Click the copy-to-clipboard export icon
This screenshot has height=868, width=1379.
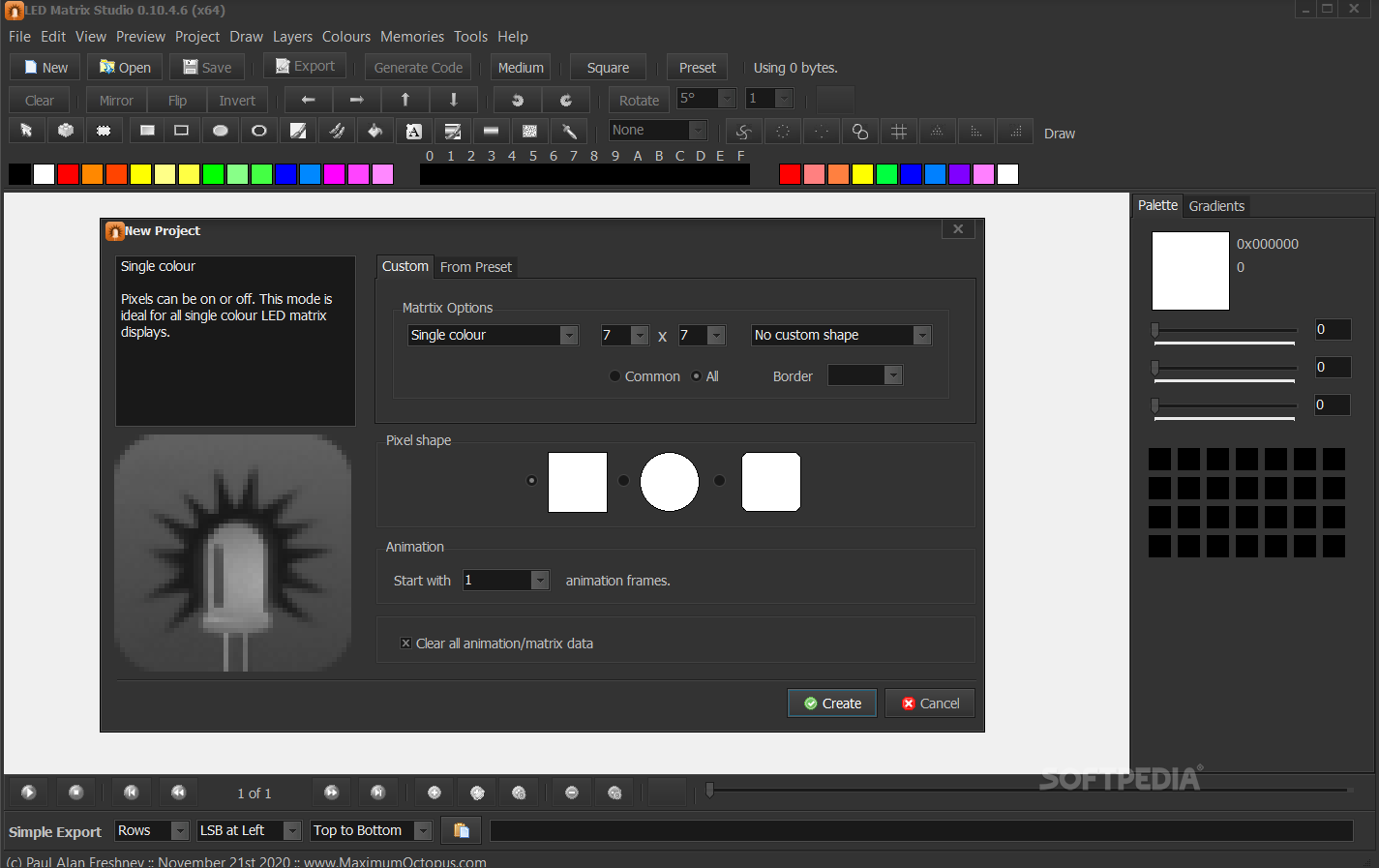[462, 830]
